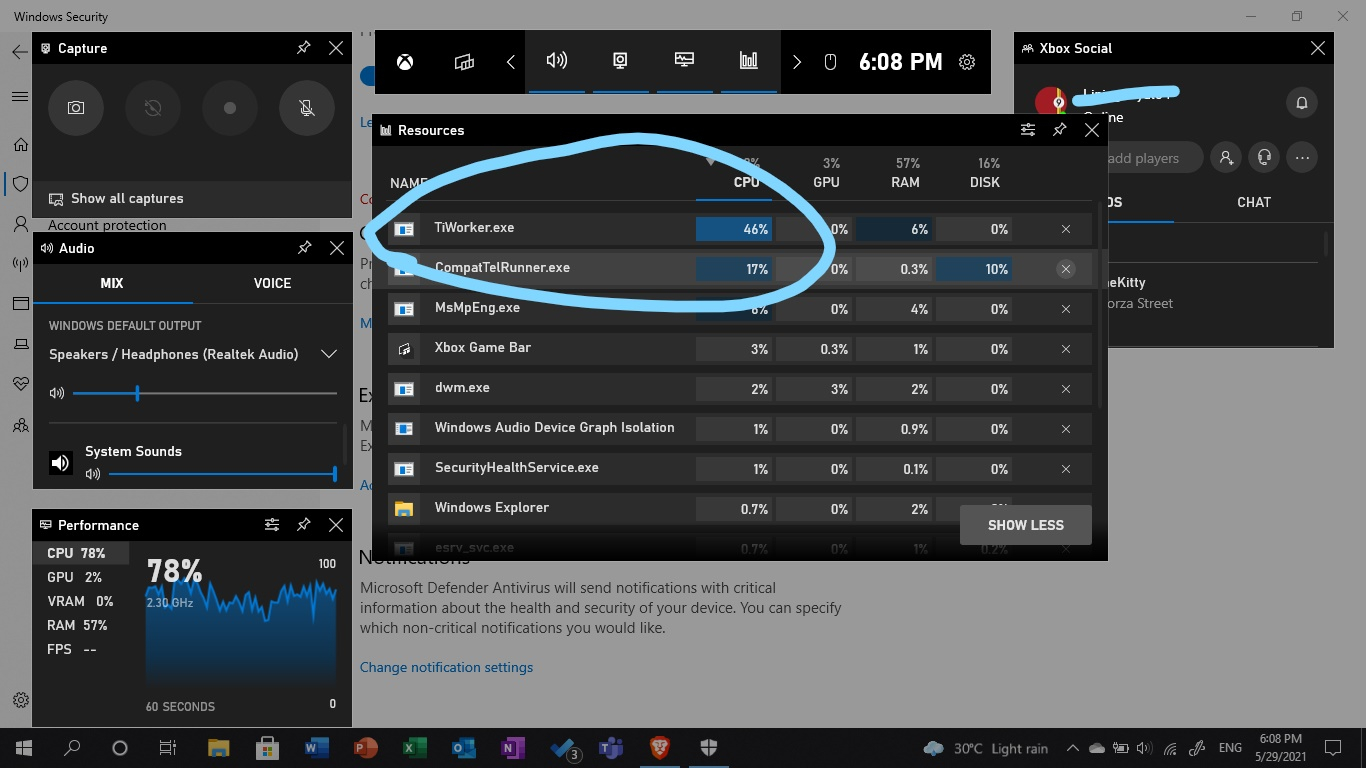This screenshot has height=768, width=1366.
Task: Adjust the default output volume slider
Action: point(205,394)
